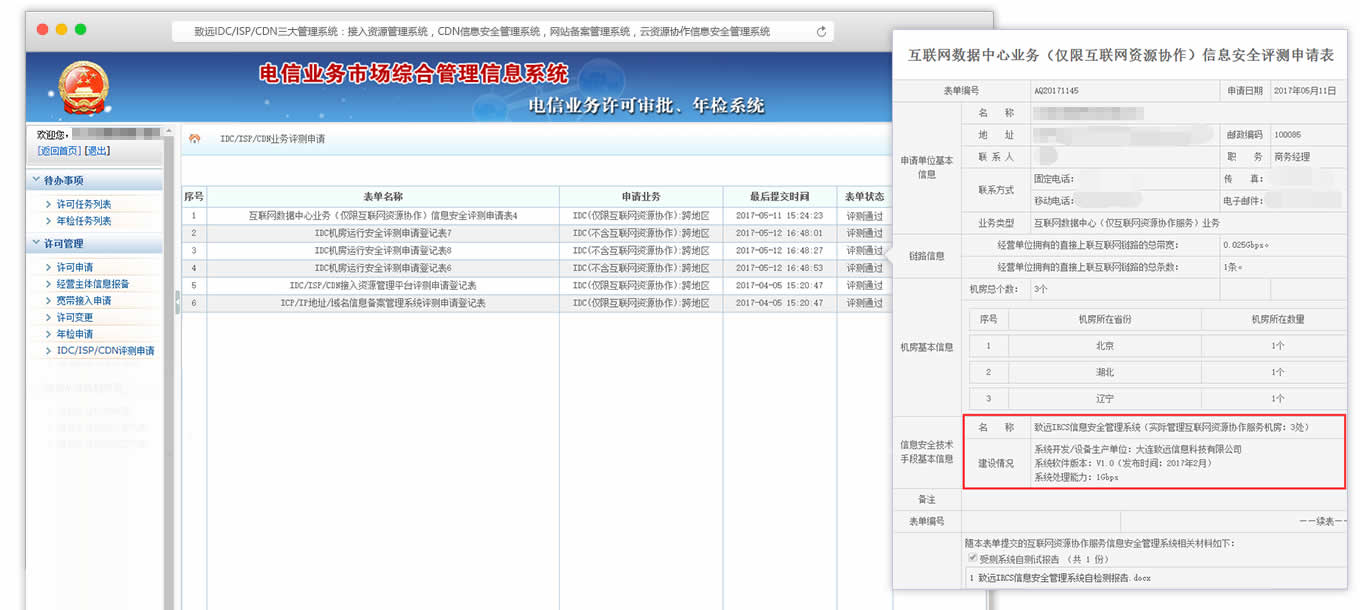Collapse the 许可管理 sidebar section
1360x610 pixels.
[x=63, y=244]
